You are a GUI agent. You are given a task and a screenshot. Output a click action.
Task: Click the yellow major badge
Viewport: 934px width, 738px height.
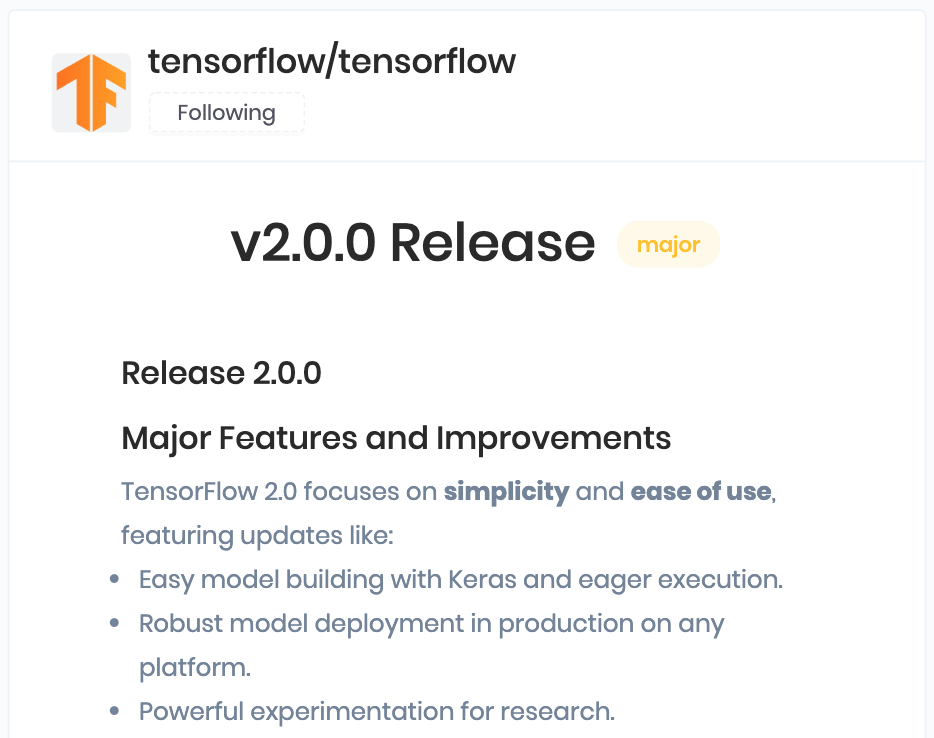point(668,245)
